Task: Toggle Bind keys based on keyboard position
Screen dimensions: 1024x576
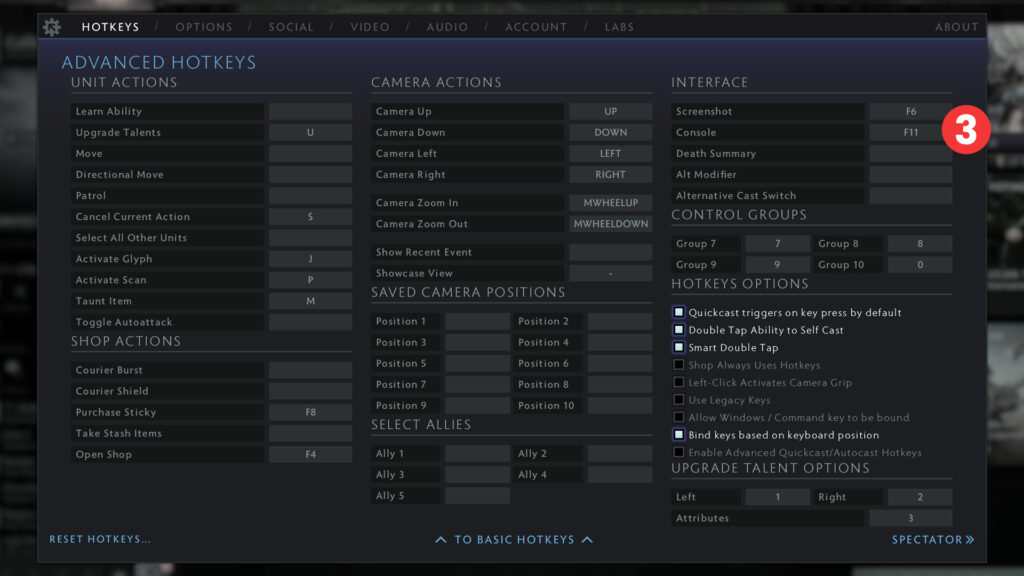Action: 679,435
